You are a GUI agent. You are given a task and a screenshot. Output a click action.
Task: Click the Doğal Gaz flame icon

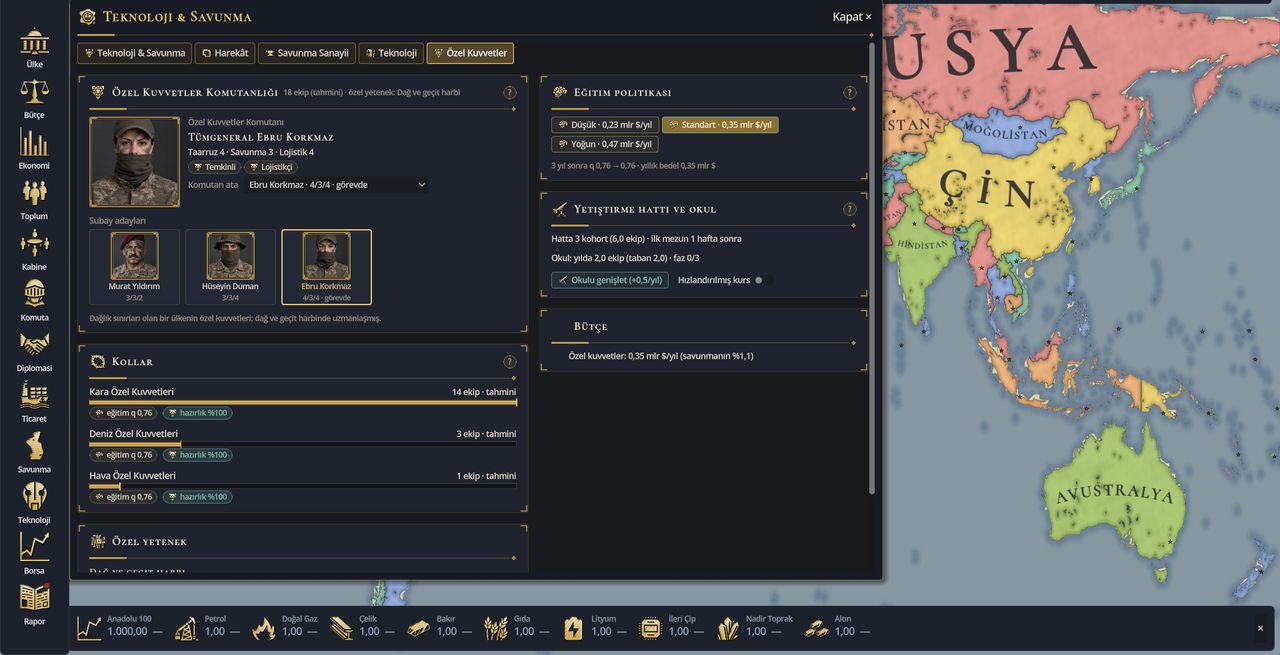pos(264,628)
